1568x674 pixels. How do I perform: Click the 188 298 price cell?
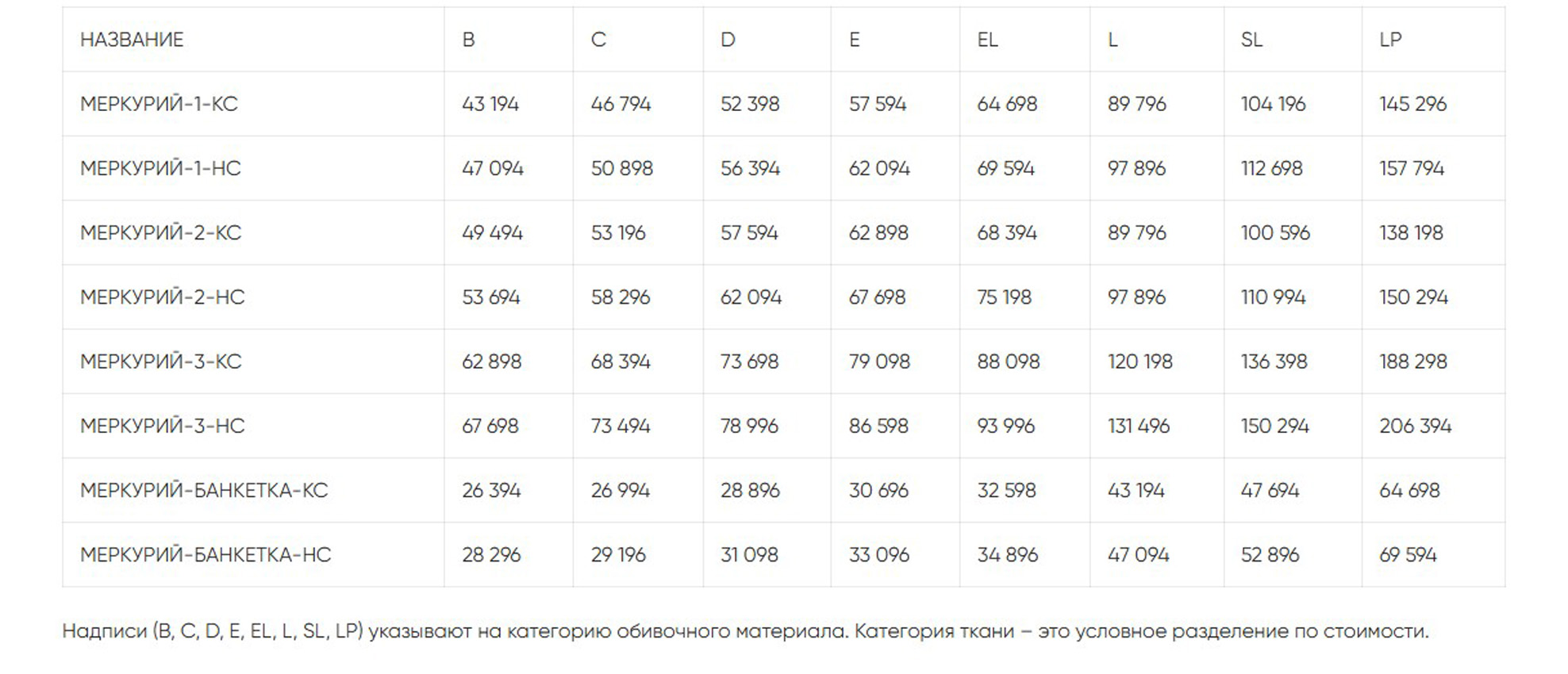tap(1413, 362)
